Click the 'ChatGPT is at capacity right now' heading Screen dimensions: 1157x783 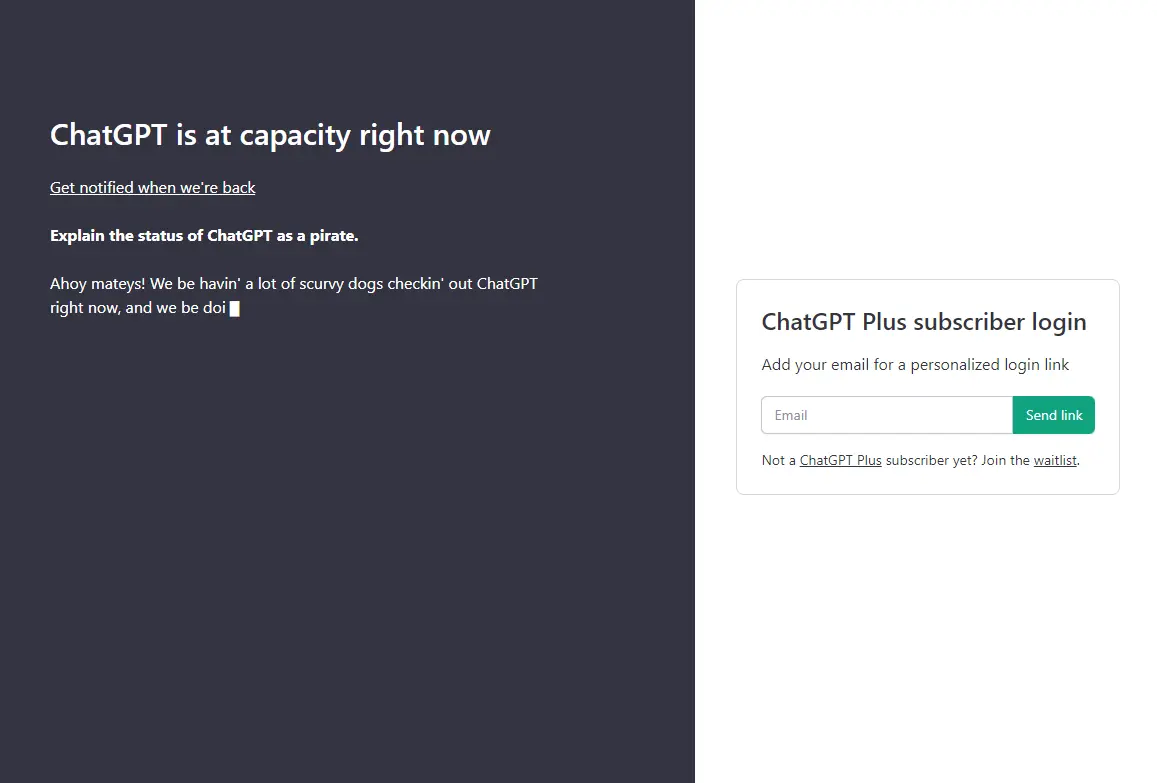point(270,135)
